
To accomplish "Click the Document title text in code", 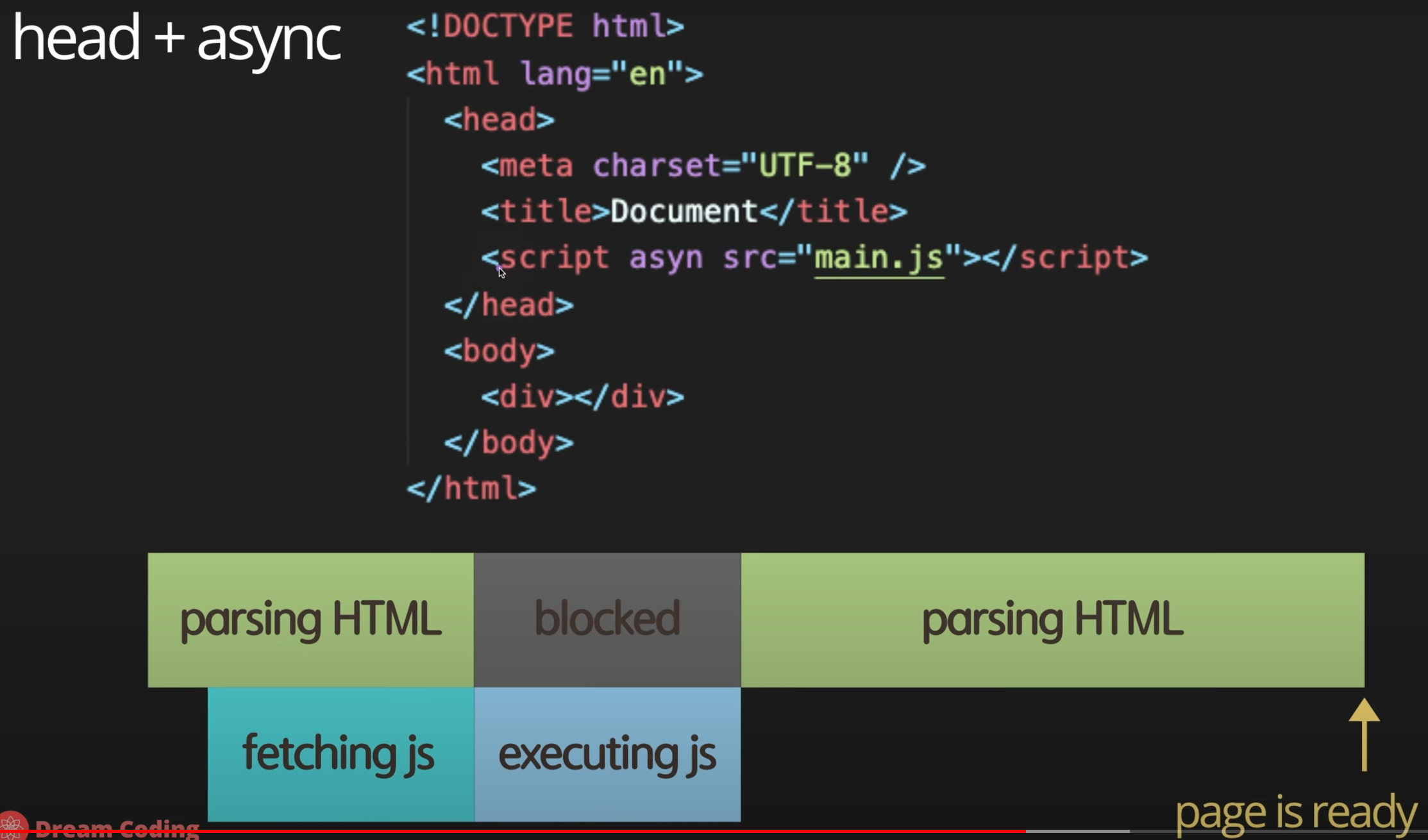I will [684, 212].
